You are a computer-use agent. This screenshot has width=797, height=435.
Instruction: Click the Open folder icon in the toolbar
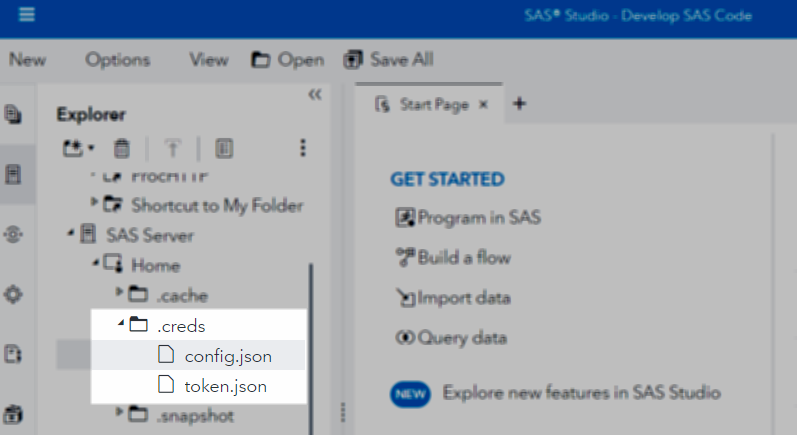point(261,60)
